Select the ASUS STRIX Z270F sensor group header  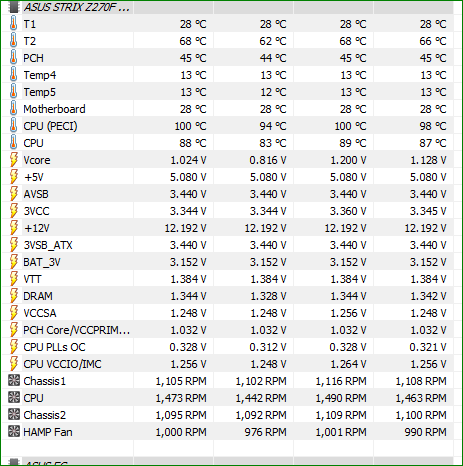pyautogui.click(x=76, y=7)
